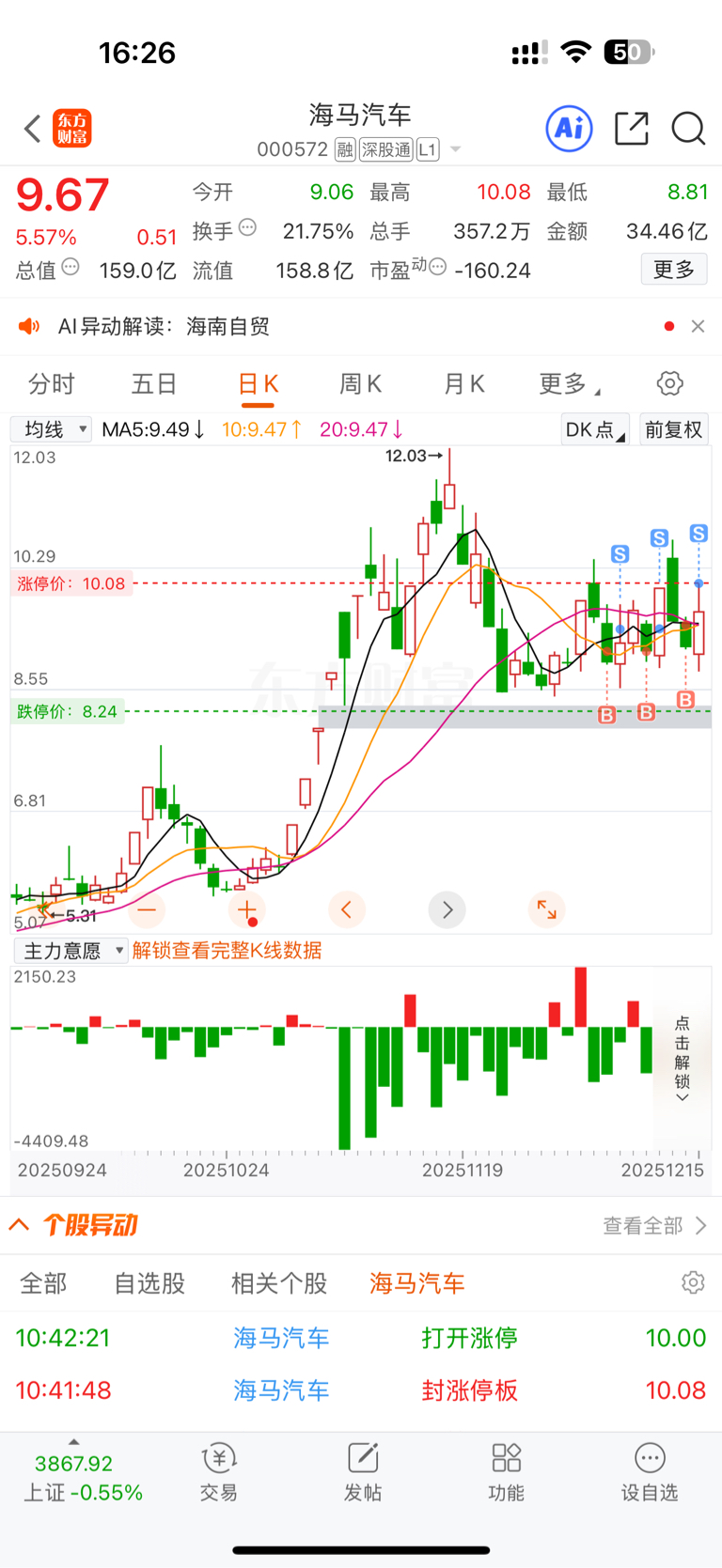722x1568 pixels.
Task: Select the 自选股 movement tab
Action: click(149, 1283)
